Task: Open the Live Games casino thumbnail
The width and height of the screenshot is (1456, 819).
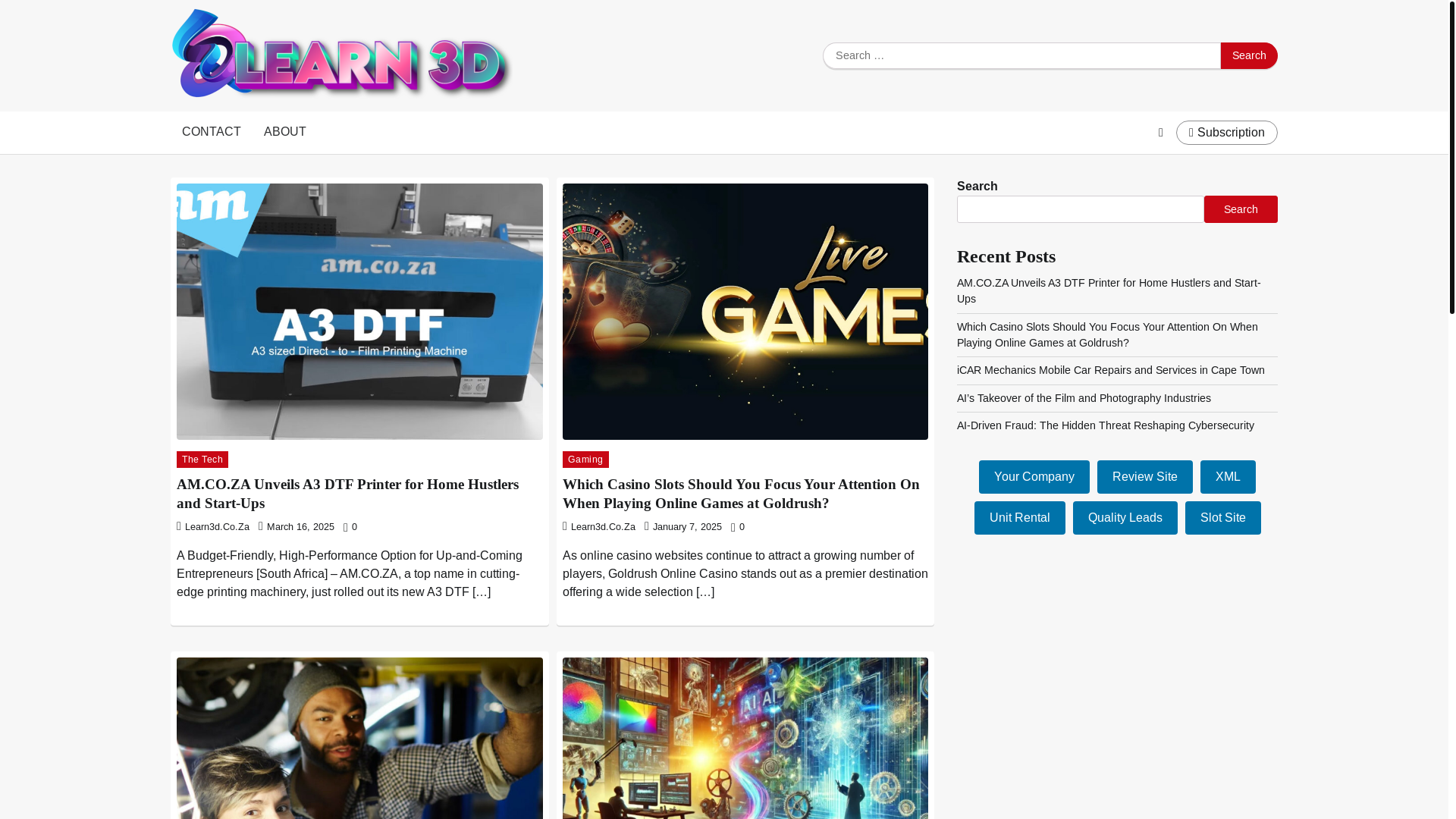Action: click(x=745, y=312)
